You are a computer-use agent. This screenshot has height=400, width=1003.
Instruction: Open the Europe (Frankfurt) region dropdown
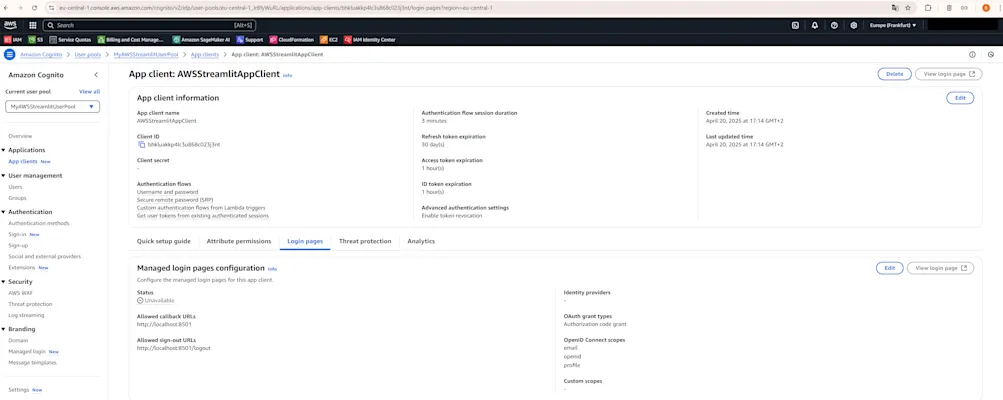pos(893,25)
